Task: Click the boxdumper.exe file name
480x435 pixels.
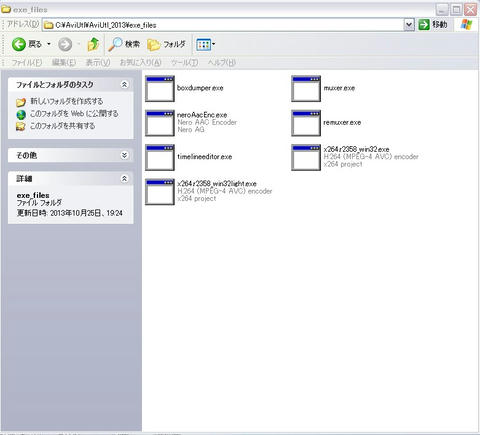Action: pyautogui.click(x=200, y=88)
